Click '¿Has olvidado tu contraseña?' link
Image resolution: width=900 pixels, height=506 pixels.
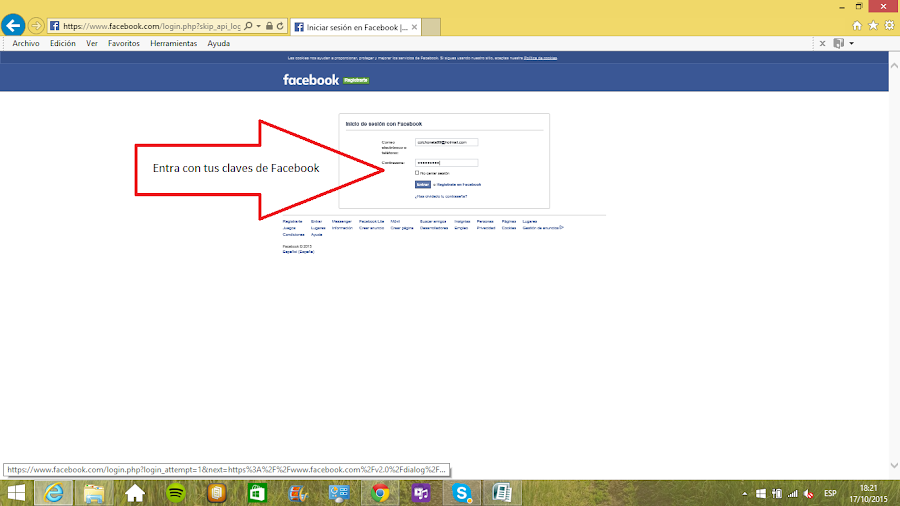click(x=441, y=196)
